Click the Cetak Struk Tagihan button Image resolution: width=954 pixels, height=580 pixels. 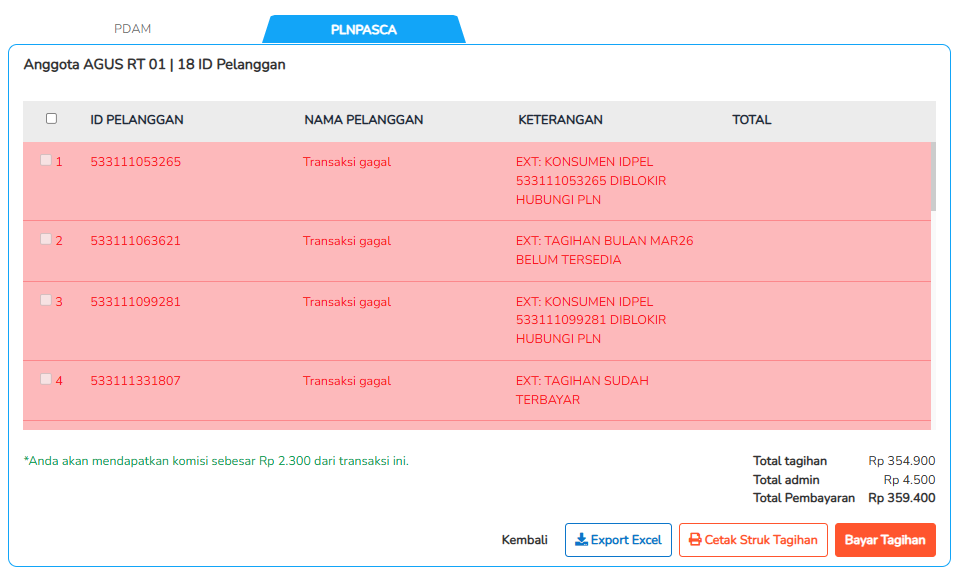pyautogui.click(x=753, y=540)
